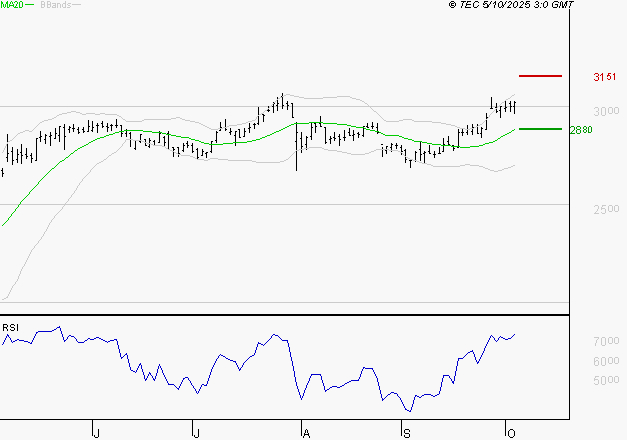Click the green support line marker
Image resolution: width=627 pixels, height=440 pixels.
(x=540, y=129)
